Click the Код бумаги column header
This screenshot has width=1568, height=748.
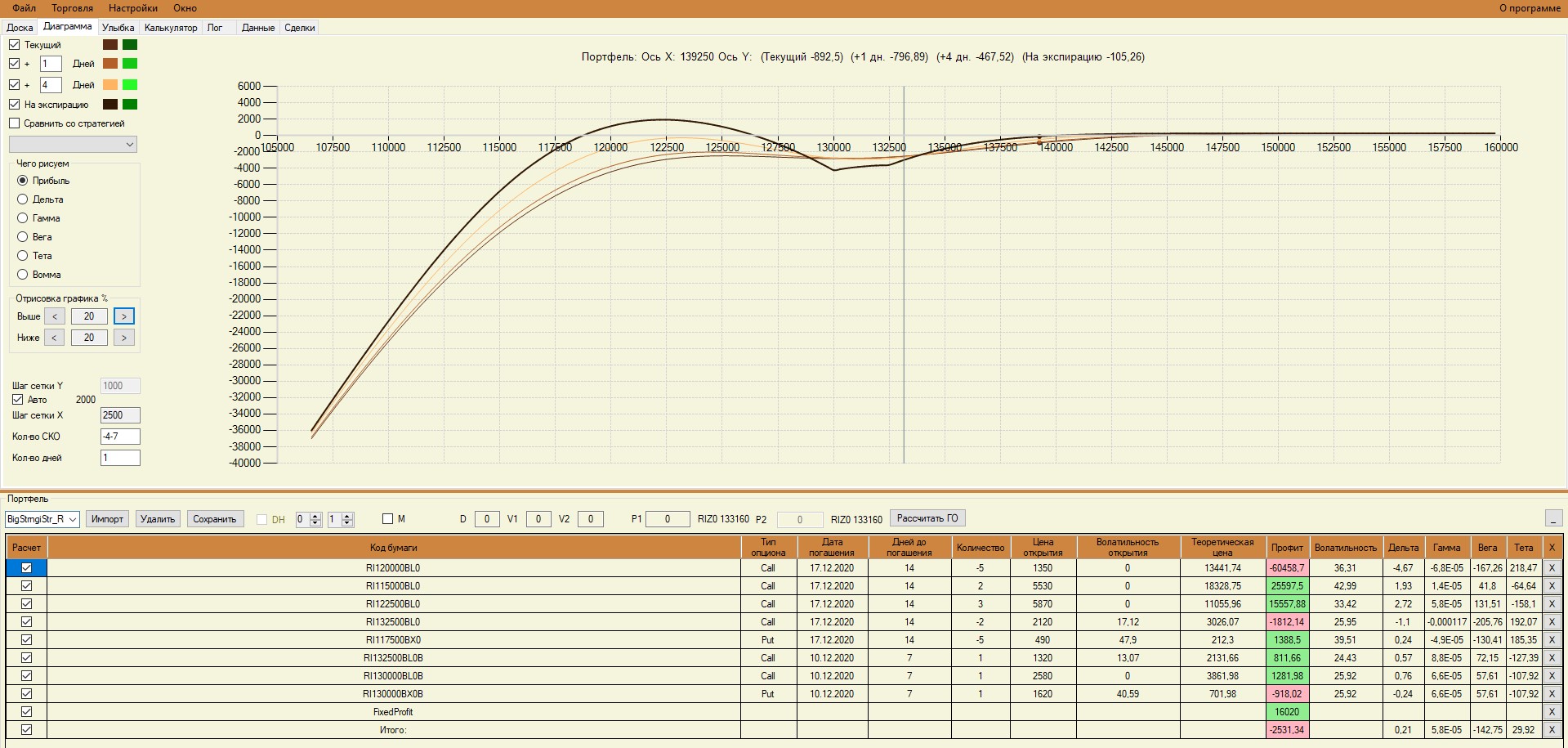(x=394, y=548)
